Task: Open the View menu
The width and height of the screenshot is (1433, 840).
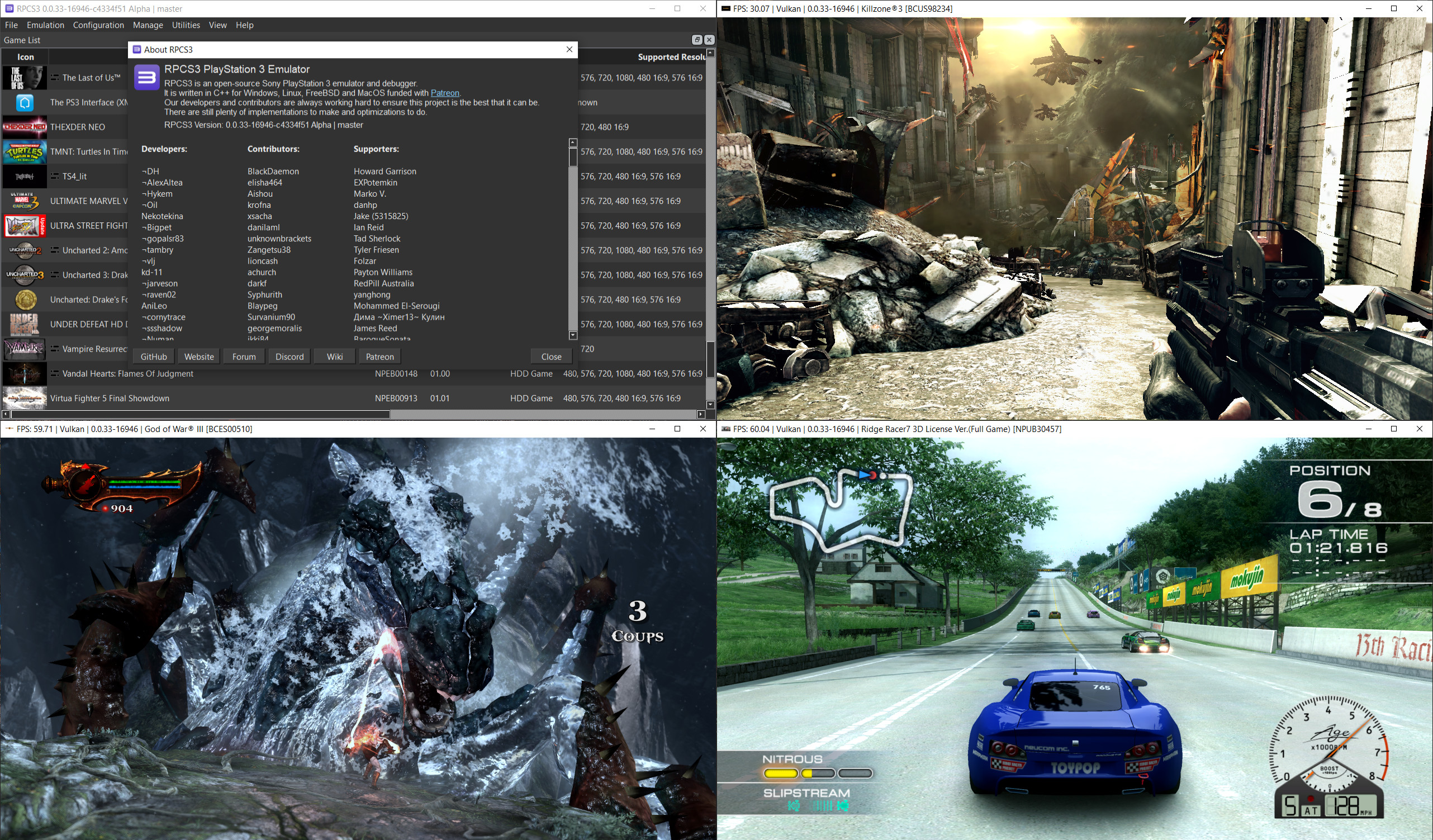Action: click(218, 25)
